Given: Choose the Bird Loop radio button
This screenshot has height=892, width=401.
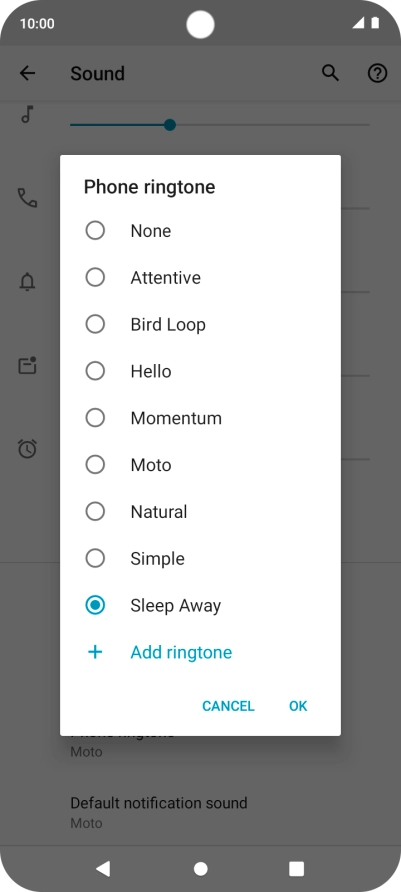Looking at the screenshot, I should coord(95,324).
